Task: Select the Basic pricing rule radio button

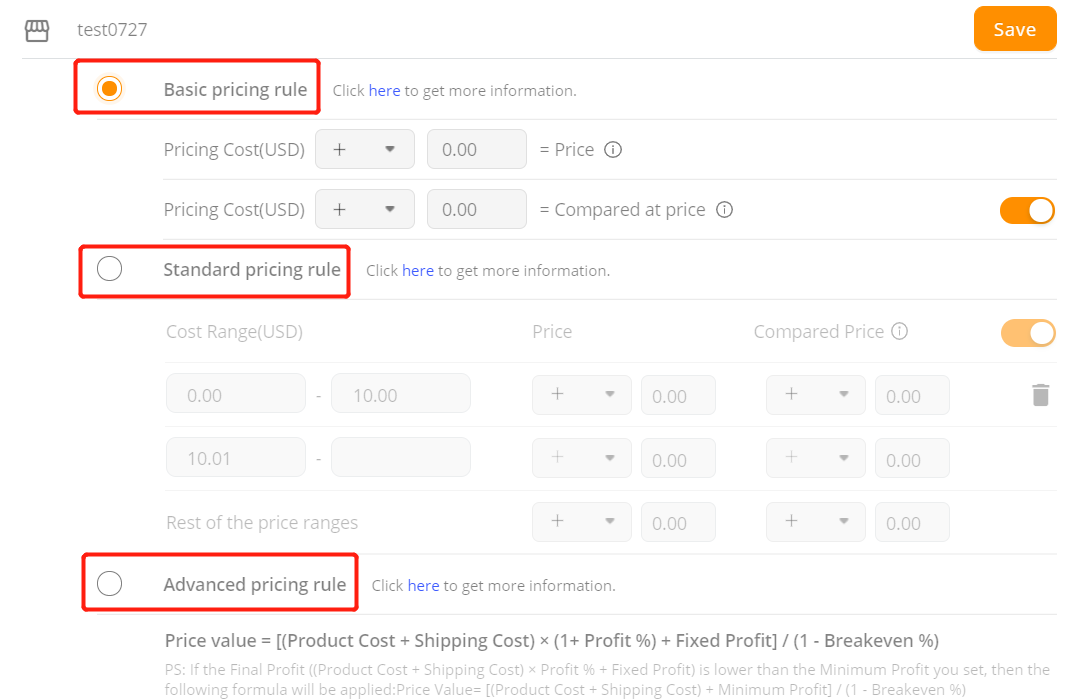Action: 109,89
